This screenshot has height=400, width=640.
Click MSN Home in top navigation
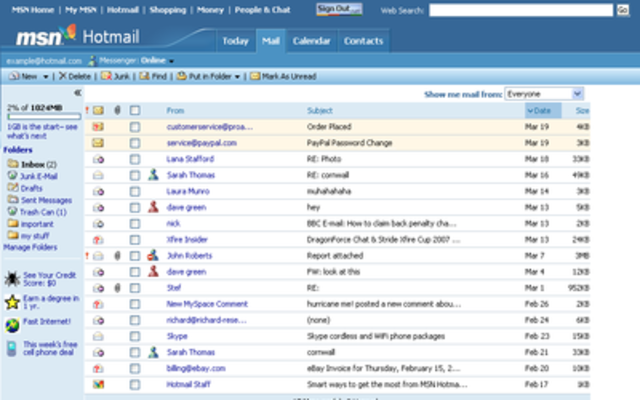[33, 10]
